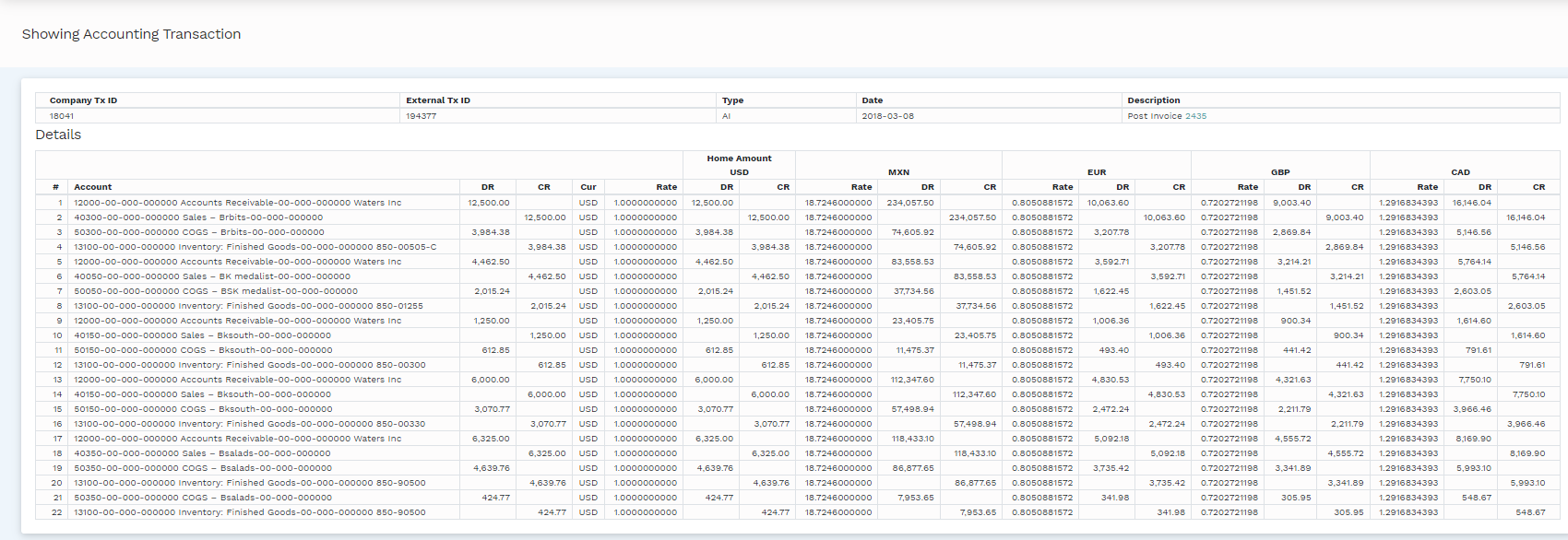Click the Company Tx ID column header
Viewport: 1568px width, 540px height.
click(83, 100)
